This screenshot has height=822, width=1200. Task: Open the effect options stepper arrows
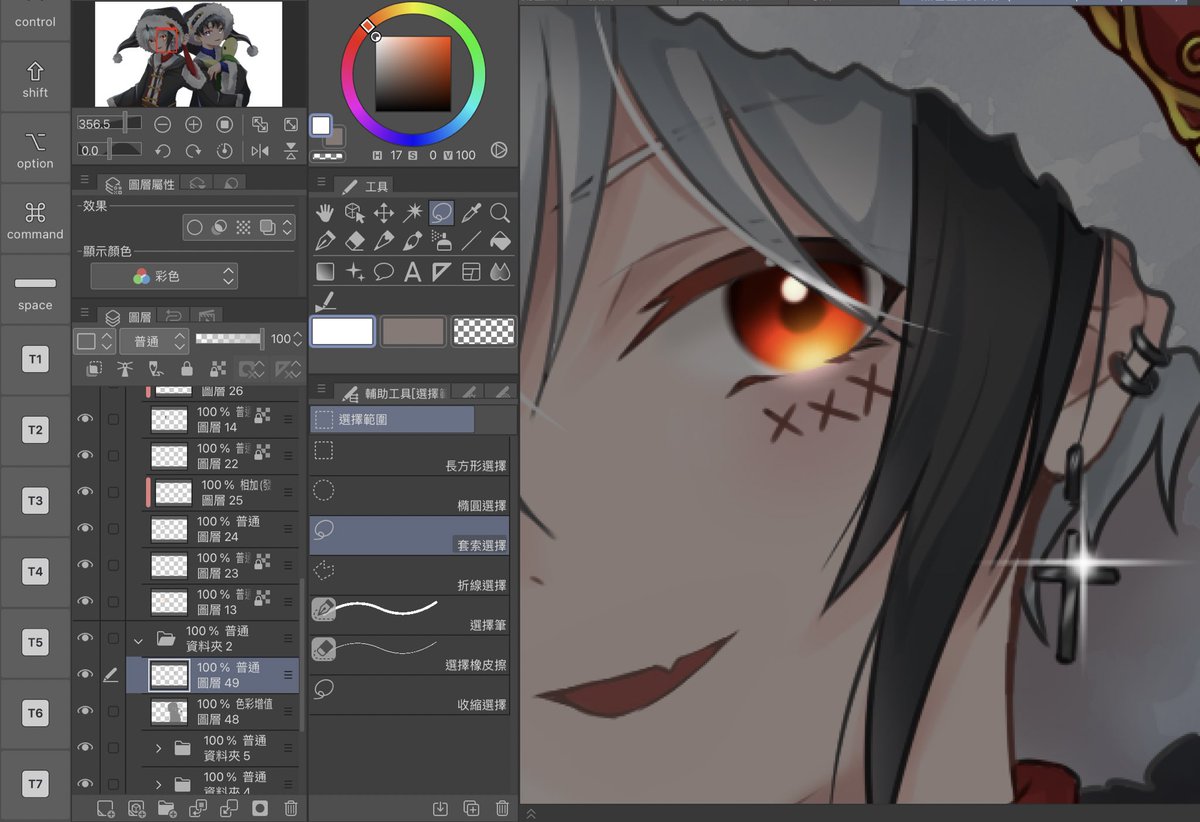[288, 227]
